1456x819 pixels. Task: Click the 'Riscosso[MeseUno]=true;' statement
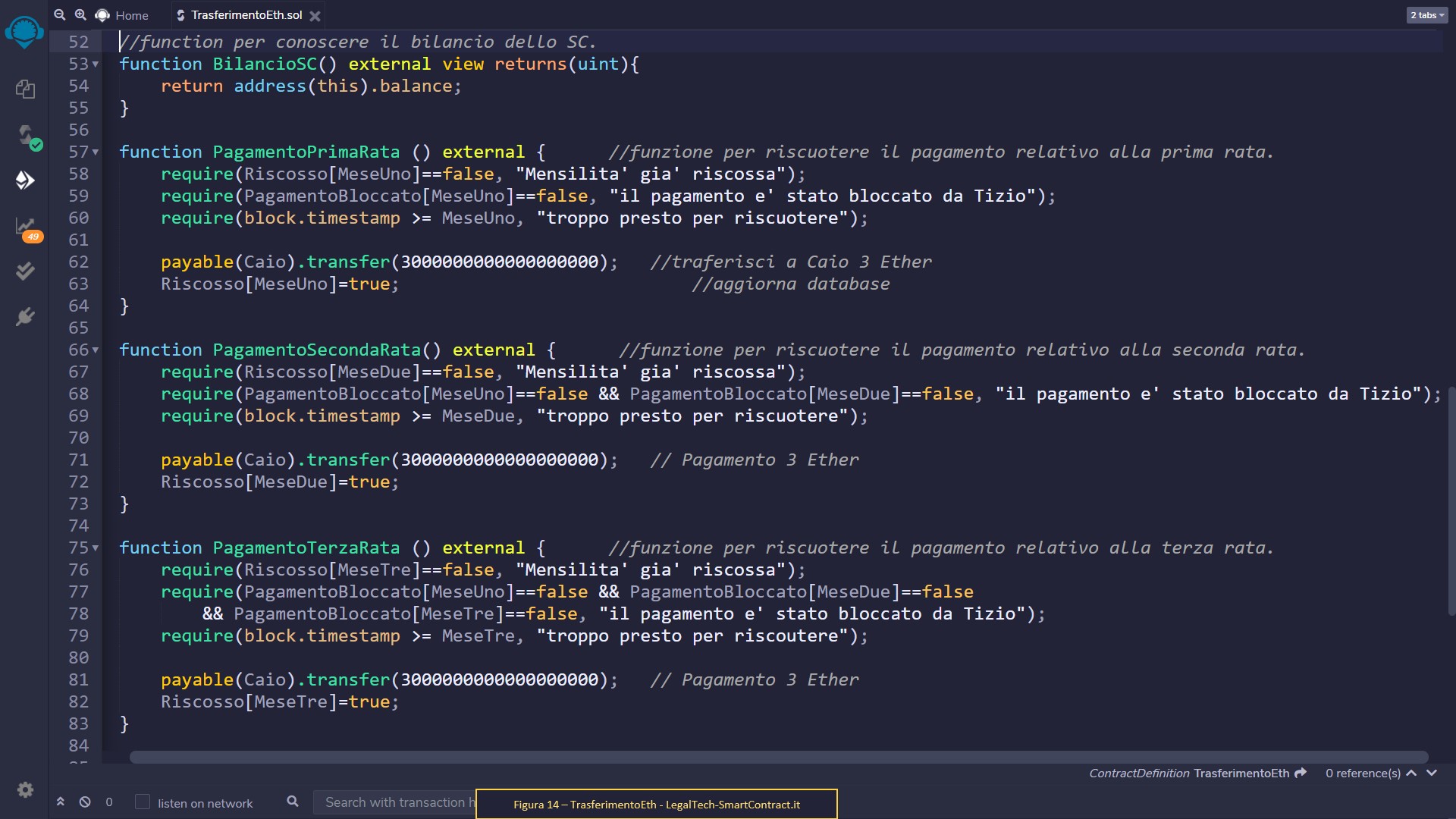[x=280, y=284]
